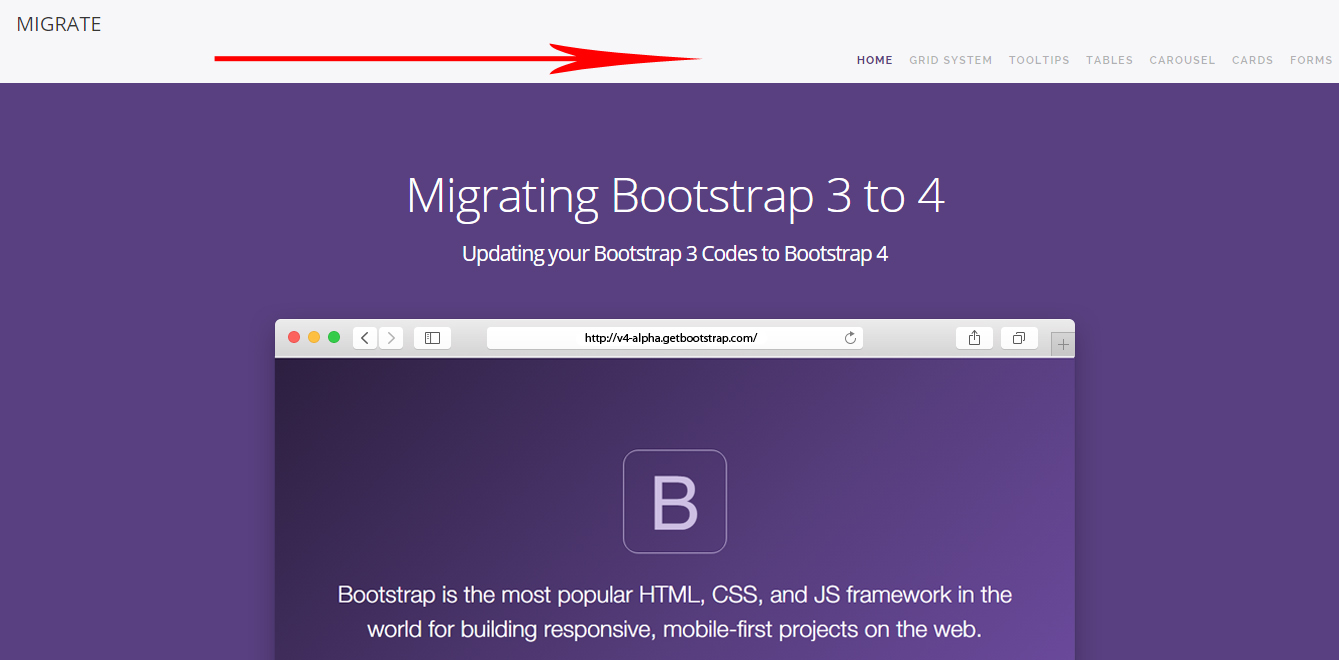The width and height of the screenshot is (1339, 660).
Task: Click the show tabs icon in mockup browser
Action: tap(1019, 338)
